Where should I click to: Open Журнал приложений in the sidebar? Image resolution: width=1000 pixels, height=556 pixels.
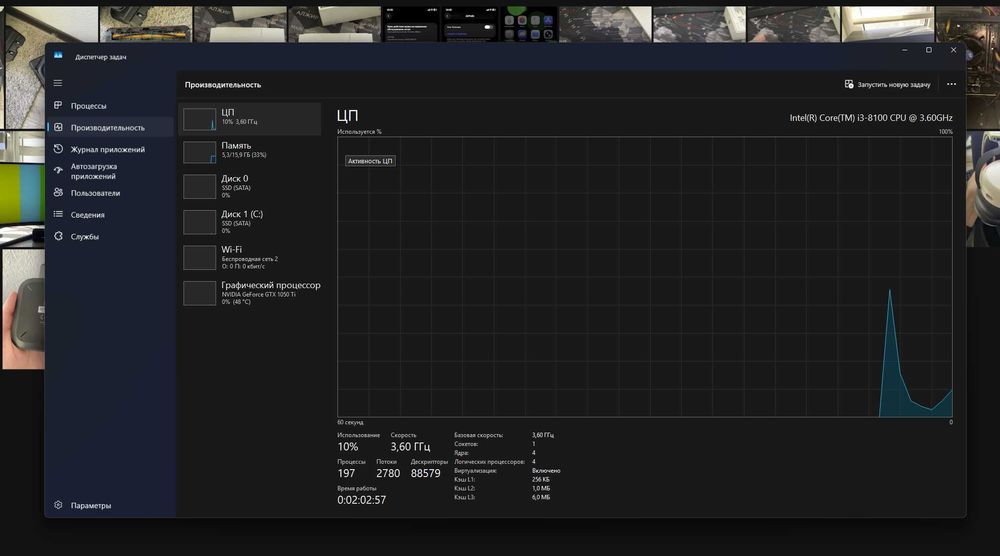click(x=107, y=150)
